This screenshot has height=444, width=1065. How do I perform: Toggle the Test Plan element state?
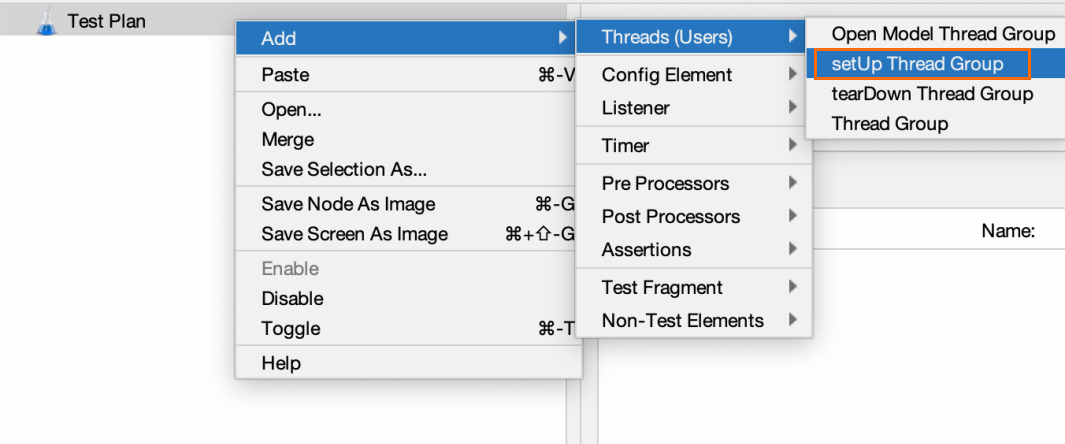pos(290,329)
